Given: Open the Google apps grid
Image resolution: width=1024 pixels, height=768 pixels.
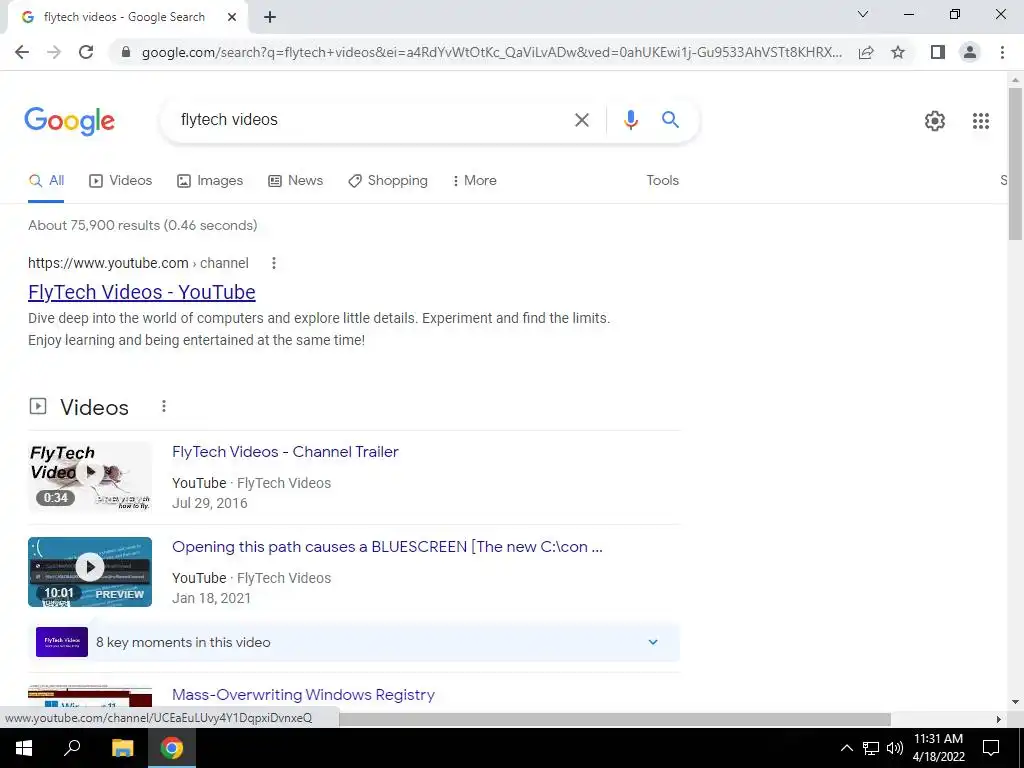Looking at the screenshot, I should coord(980,121).
